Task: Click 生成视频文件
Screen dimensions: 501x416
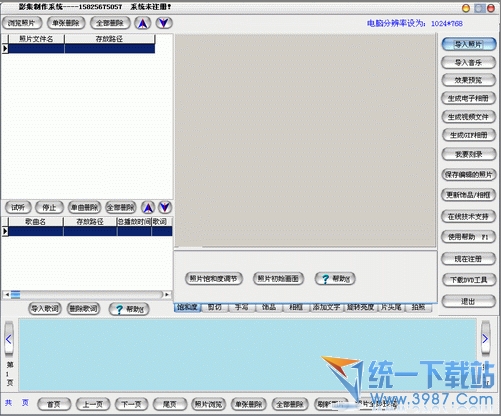Action: coord(468,117)
